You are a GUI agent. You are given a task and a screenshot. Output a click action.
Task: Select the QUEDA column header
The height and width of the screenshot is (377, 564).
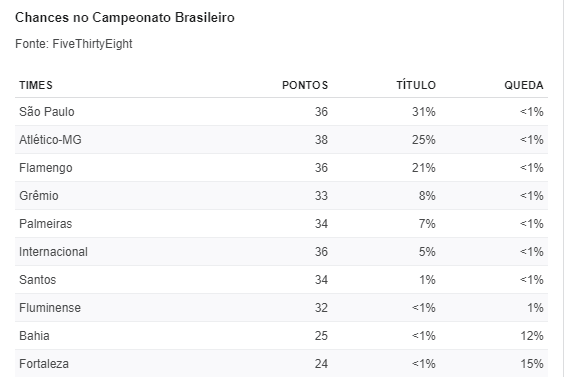[x=524, y=85]
